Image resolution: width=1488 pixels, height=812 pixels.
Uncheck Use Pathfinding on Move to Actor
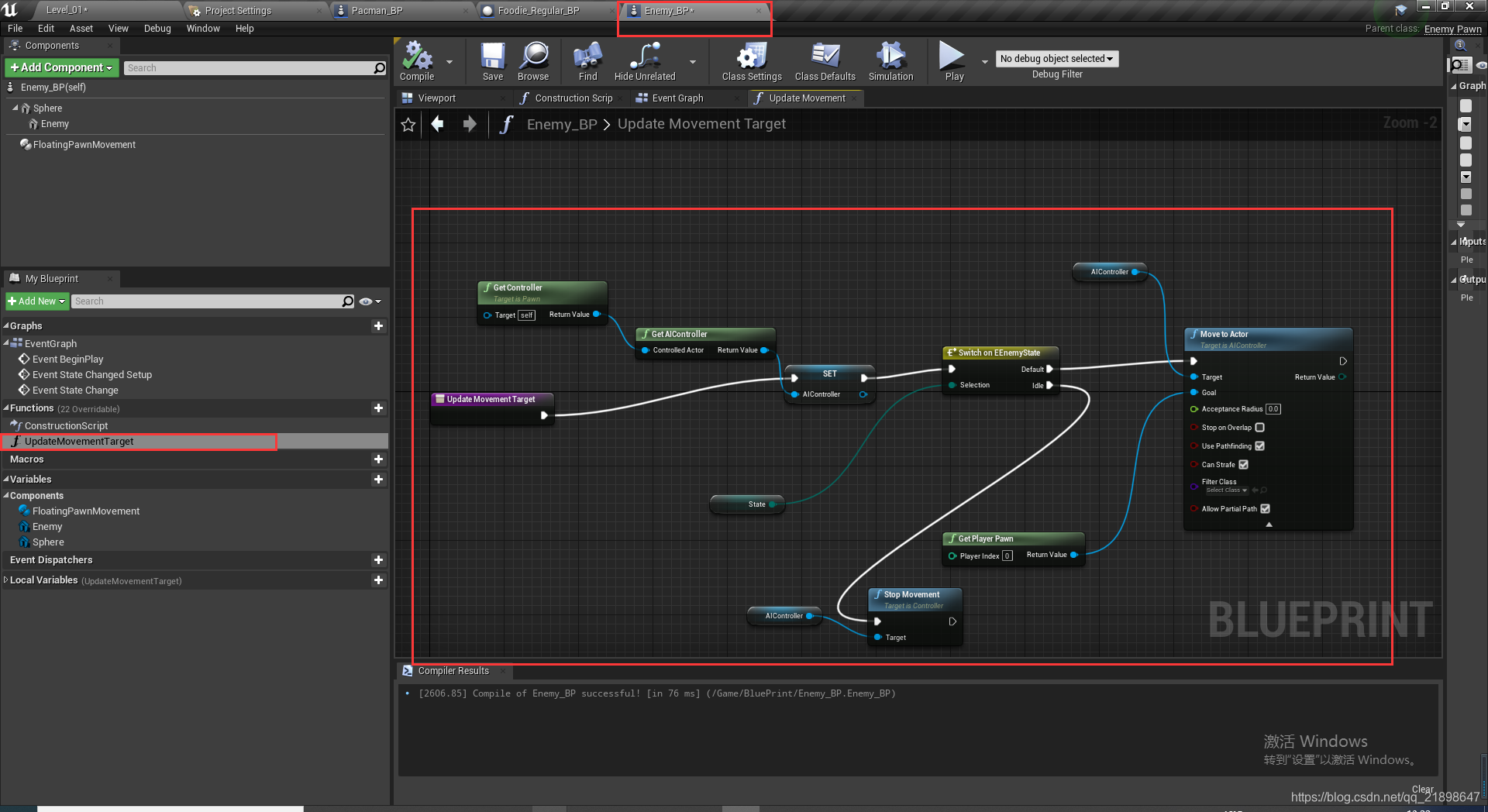pos(1259,446)
